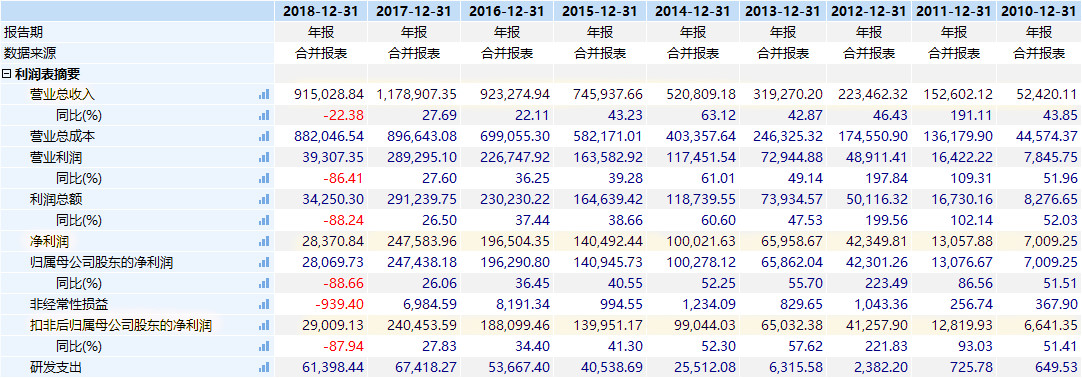Select the 2010-12-31 column header
The width and height of the screenshot is (1082, 378).
[1039, 10]
